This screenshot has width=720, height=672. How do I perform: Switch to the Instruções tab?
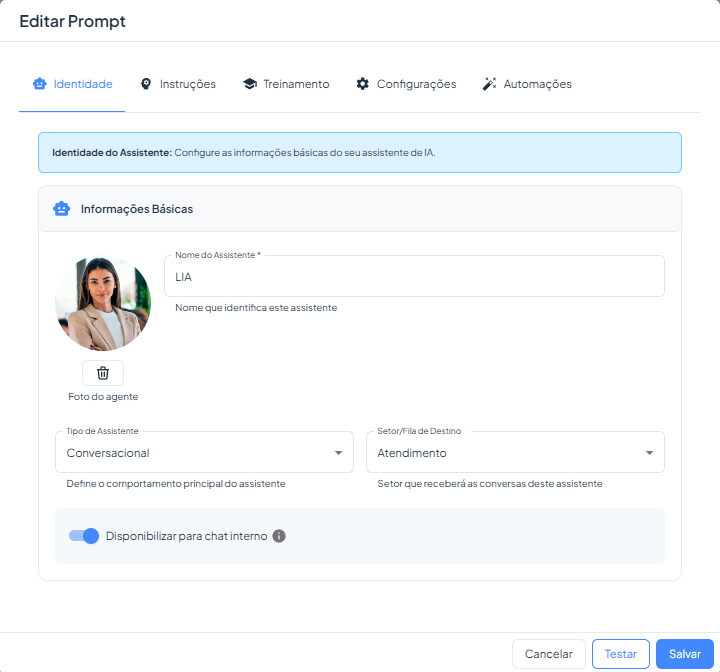tap(178, 84)
